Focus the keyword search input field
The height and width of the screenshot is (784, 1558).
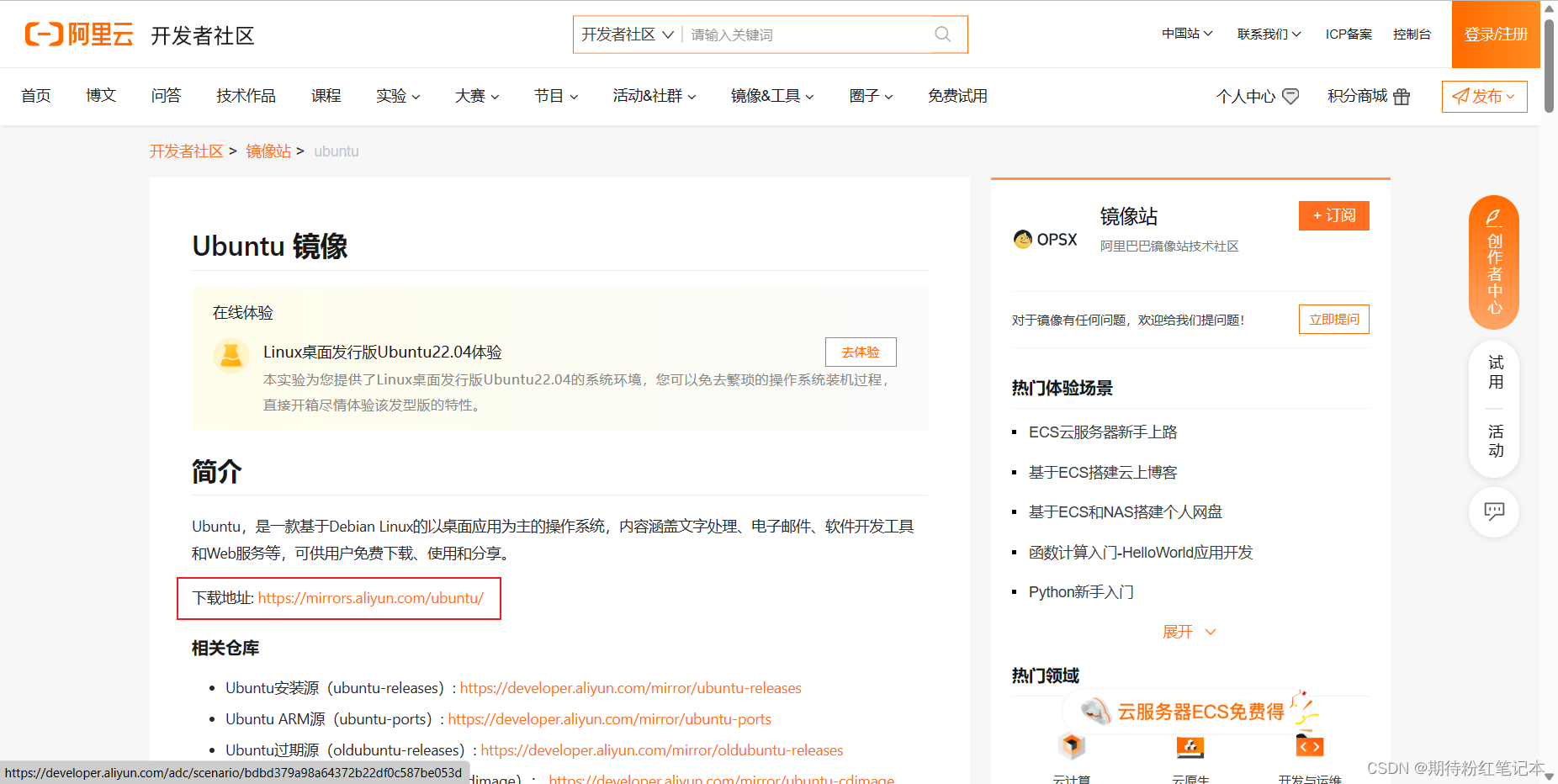pyautogui.click(x=808, y=34)
